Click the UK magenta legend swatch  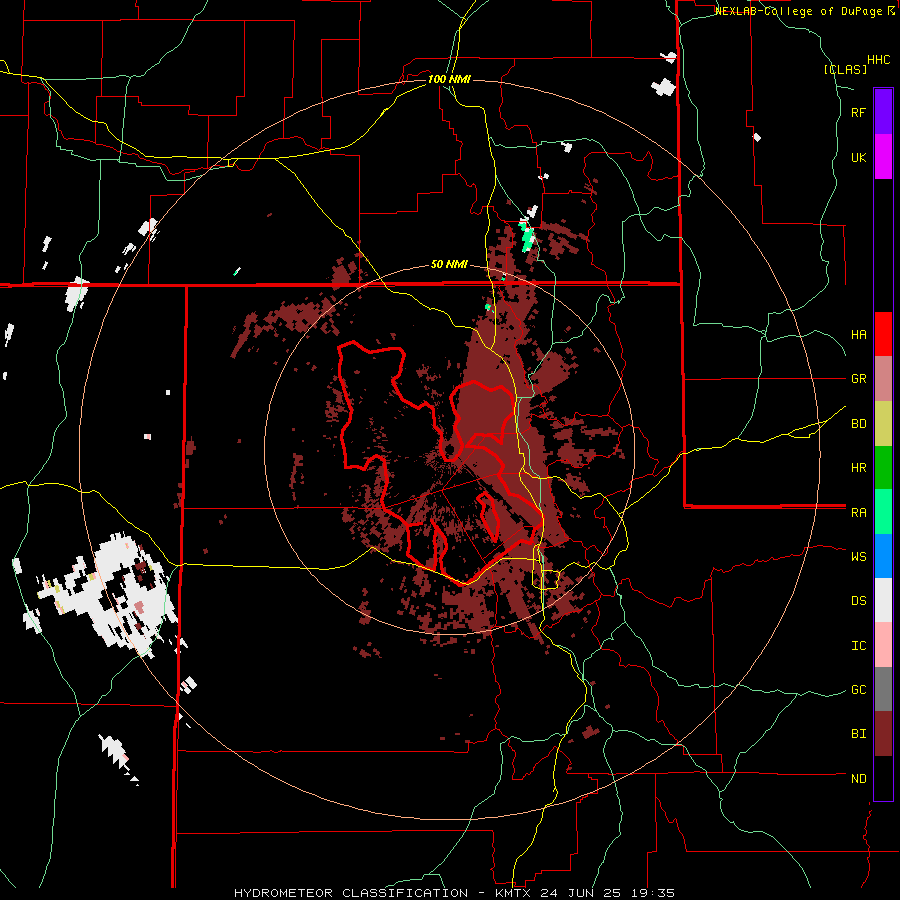click(883, 157)
